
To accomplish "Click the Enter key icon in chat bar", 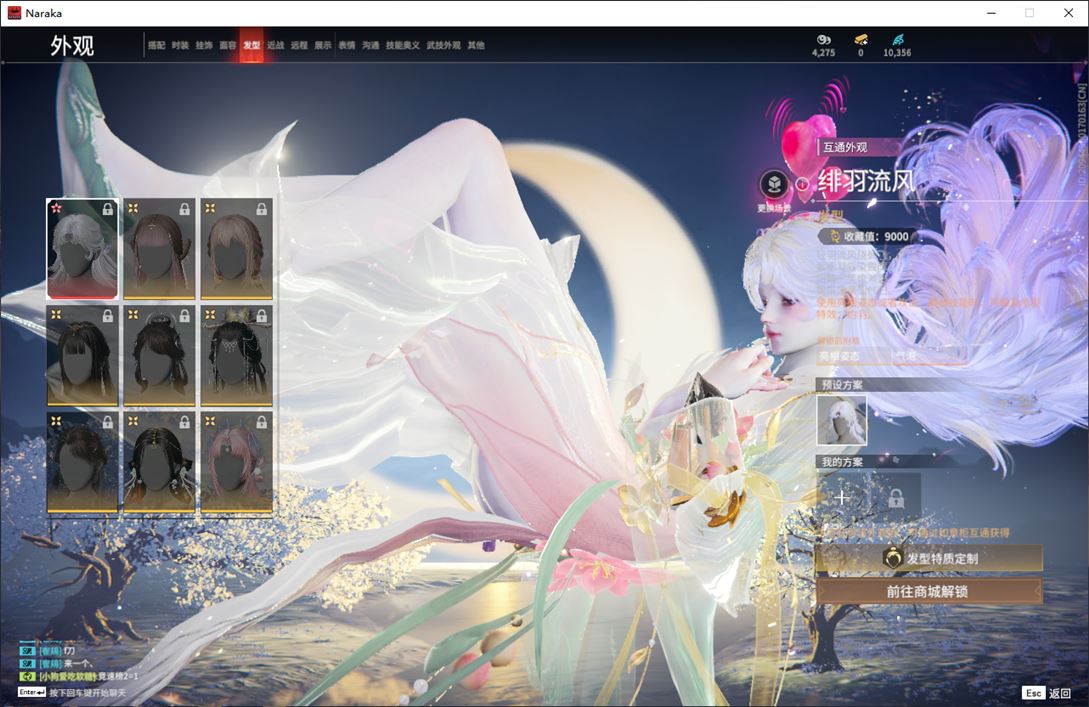I will [32, 692].
